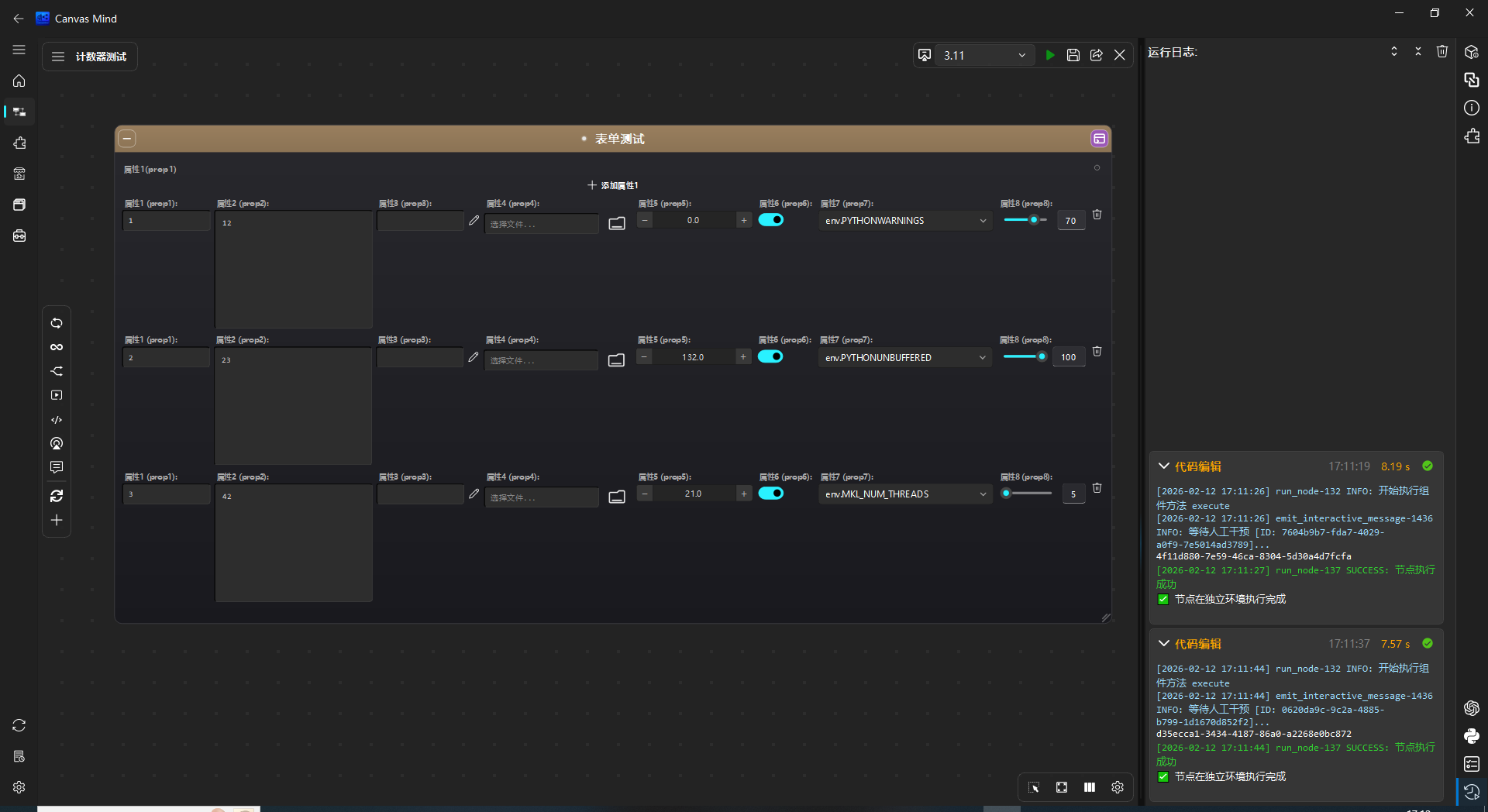Click the 计数器测试 workflow title
Image resolution: width=1488 pixels, height=812 pixels.
(x=101, y=57)
